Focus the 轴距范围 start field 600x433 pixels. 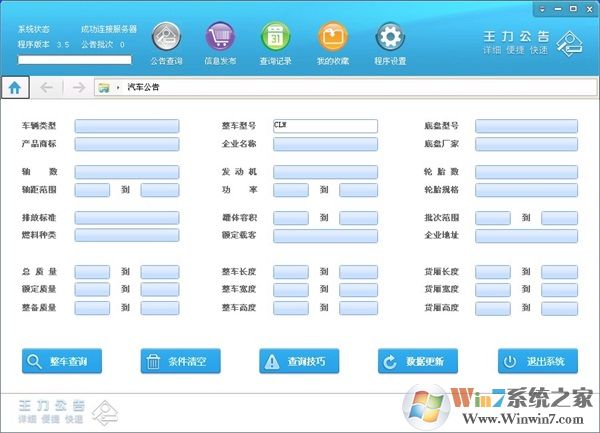point(92,190)
